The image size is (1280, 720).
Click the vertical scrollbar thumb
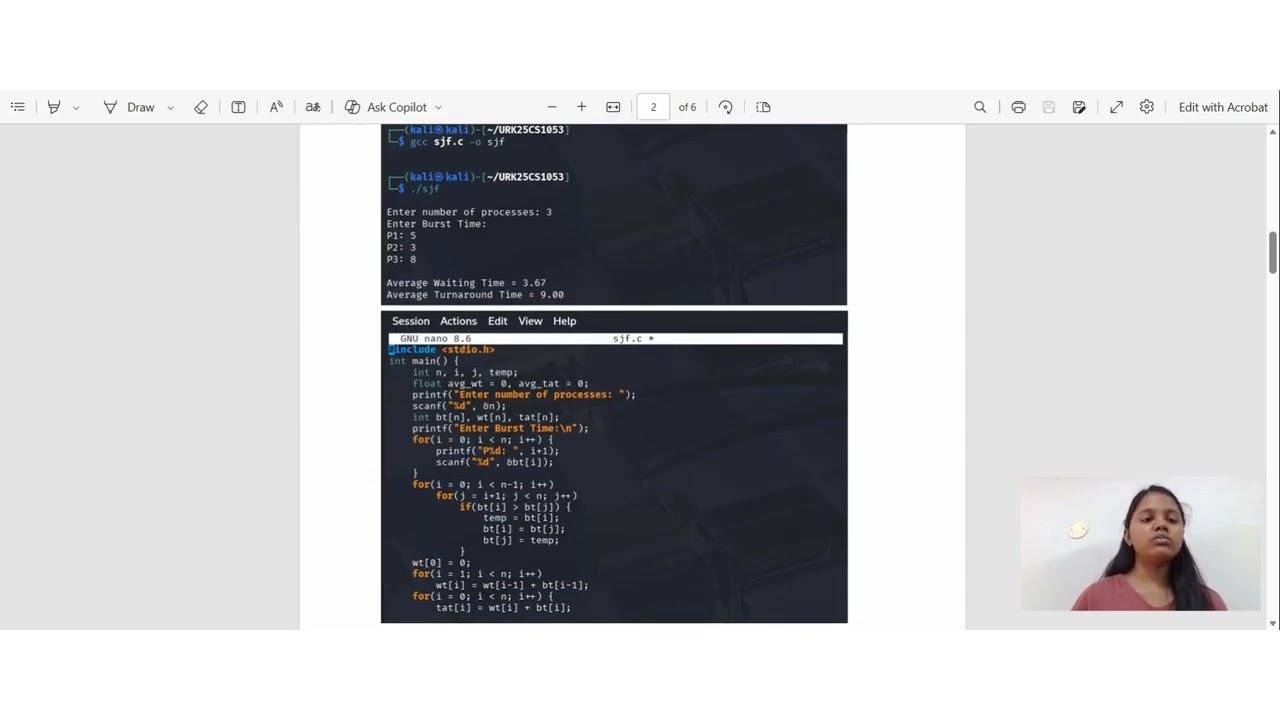1273,252
